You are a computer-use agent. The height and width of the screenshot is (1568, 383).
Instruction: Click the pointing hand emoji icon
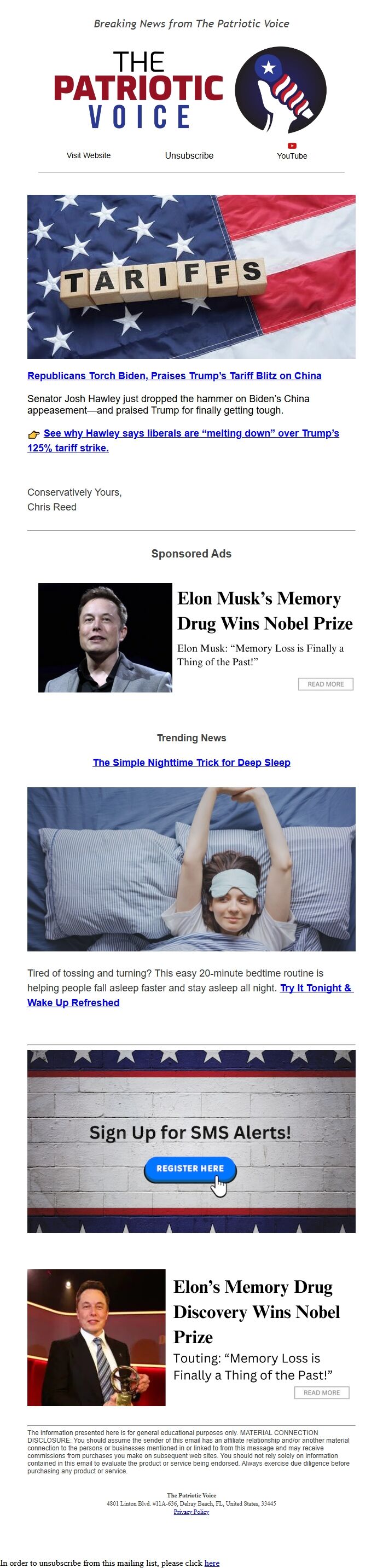(x=34, y=434)
